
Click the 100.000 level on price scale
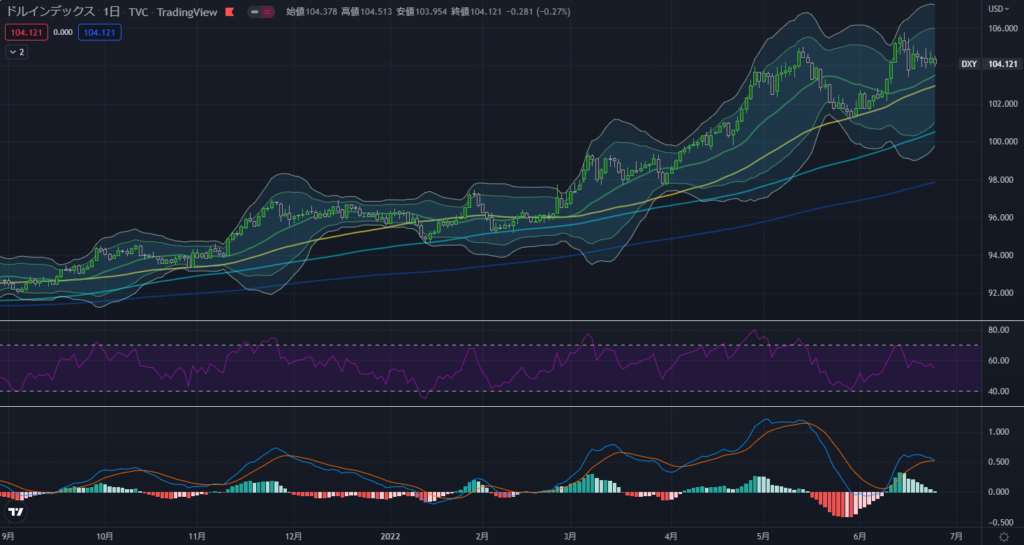(1002, 141)
